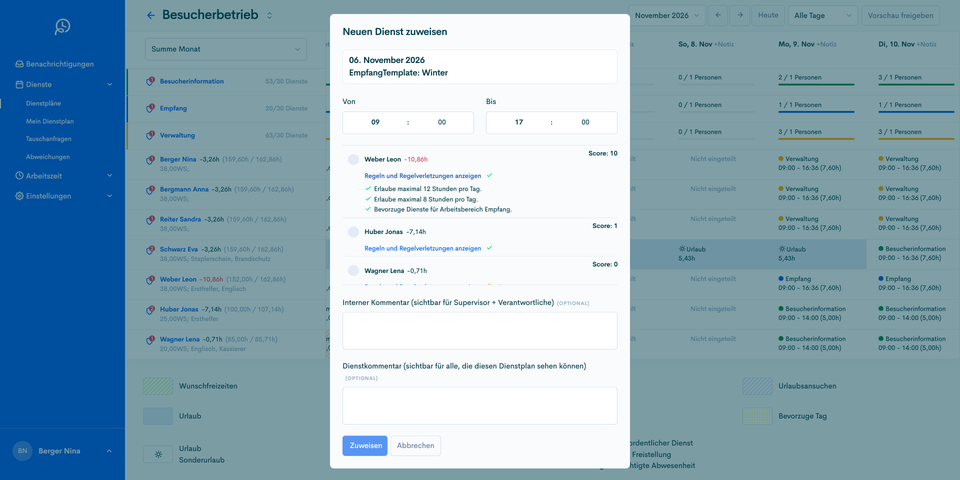Click the clock logo icon in sidebar
The image size is (960, 480).
(x=62, y=26)
